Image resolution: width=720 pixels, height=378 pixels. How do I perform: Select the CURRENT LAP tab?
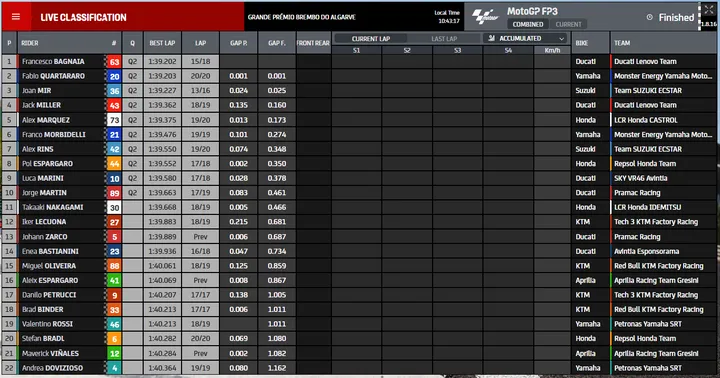tap(371, 39)
